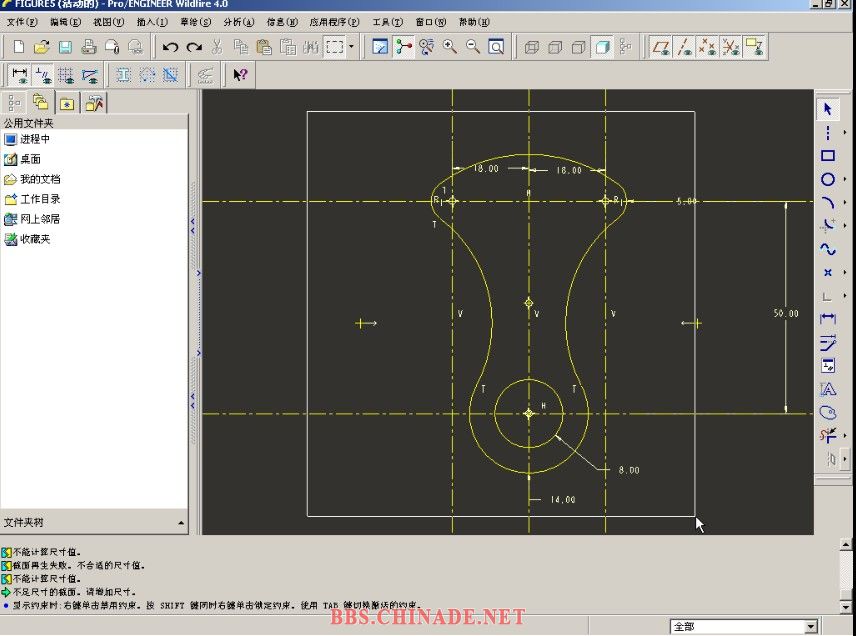The height and width of the screenshot is (636, 856).
Task: Pick the arc sketch tool
Action: (x=828, y=203)
